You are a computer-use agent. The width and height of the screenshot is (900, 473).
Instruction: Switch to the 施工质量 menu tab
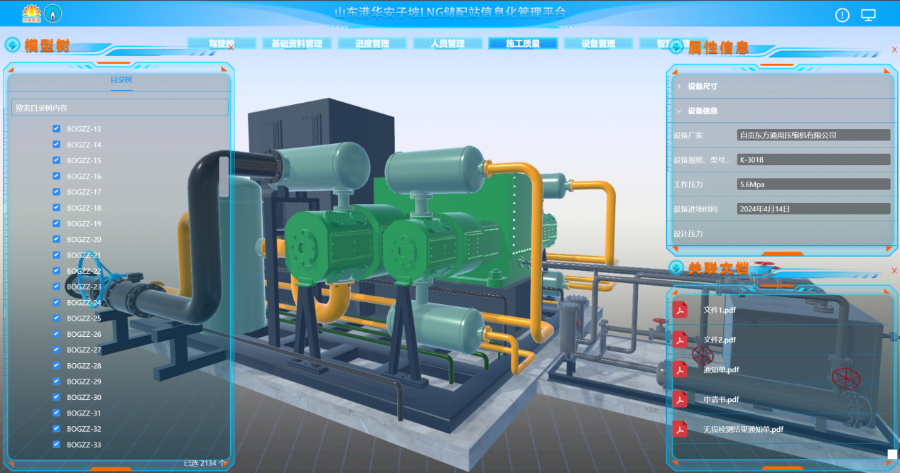[523, 44]
